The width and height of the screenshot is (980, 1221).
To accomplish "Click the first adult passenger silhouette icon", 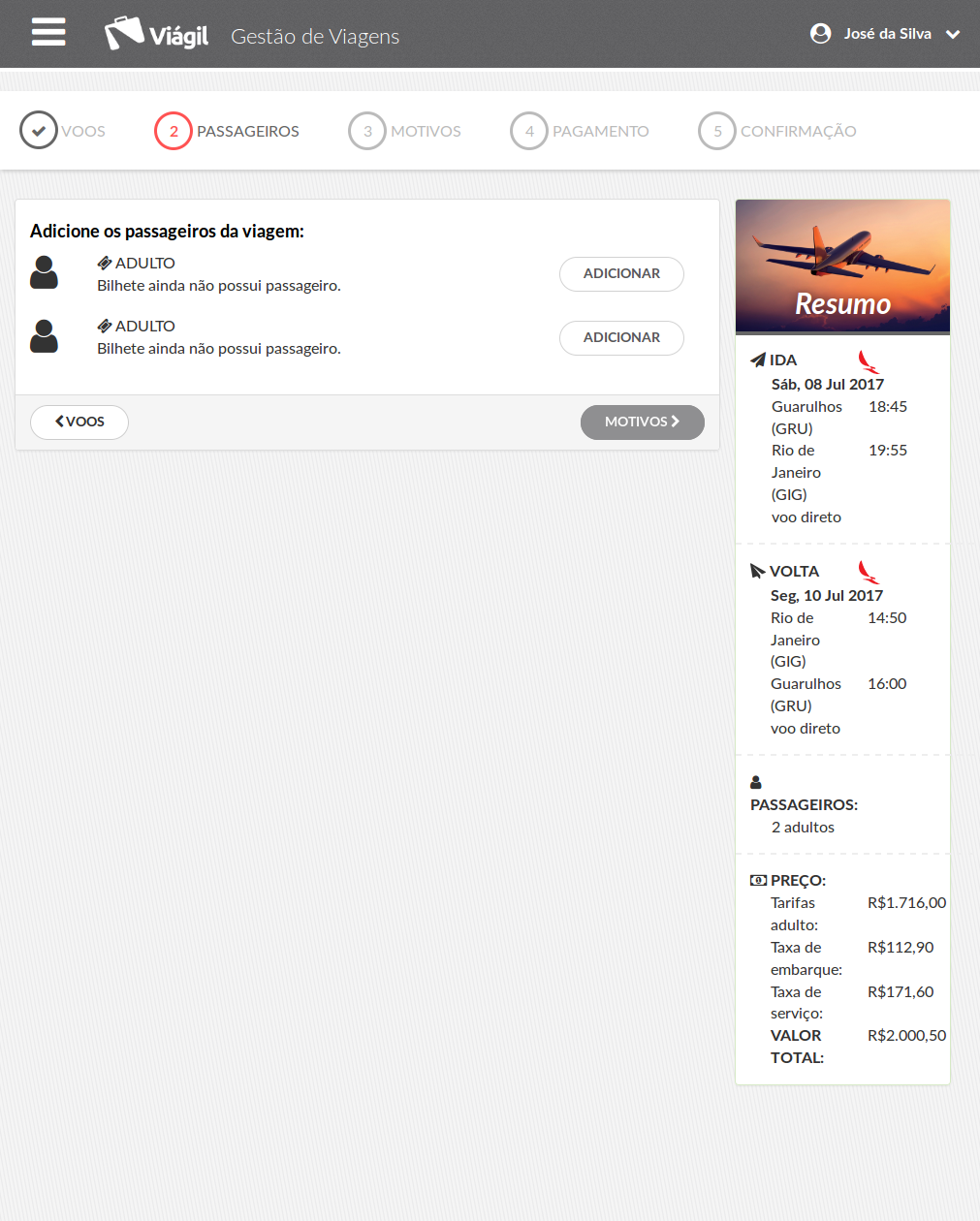I will pos(44,272).
